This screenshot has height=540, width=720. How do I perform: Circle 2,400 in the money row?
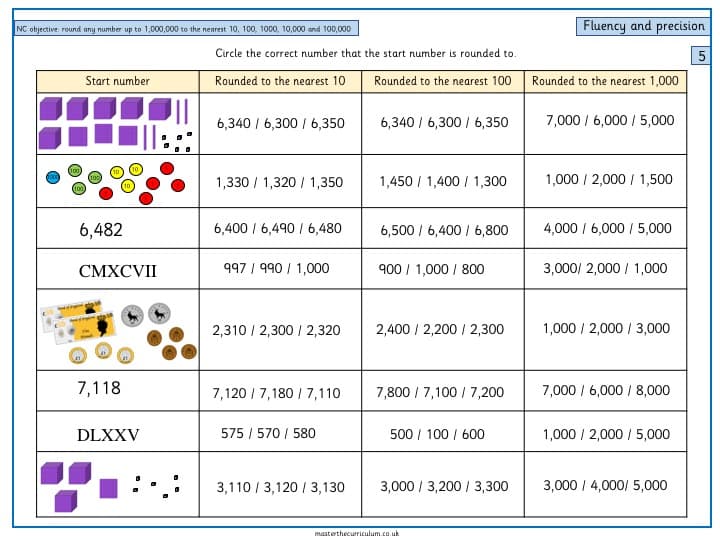(x=393, y=330)
